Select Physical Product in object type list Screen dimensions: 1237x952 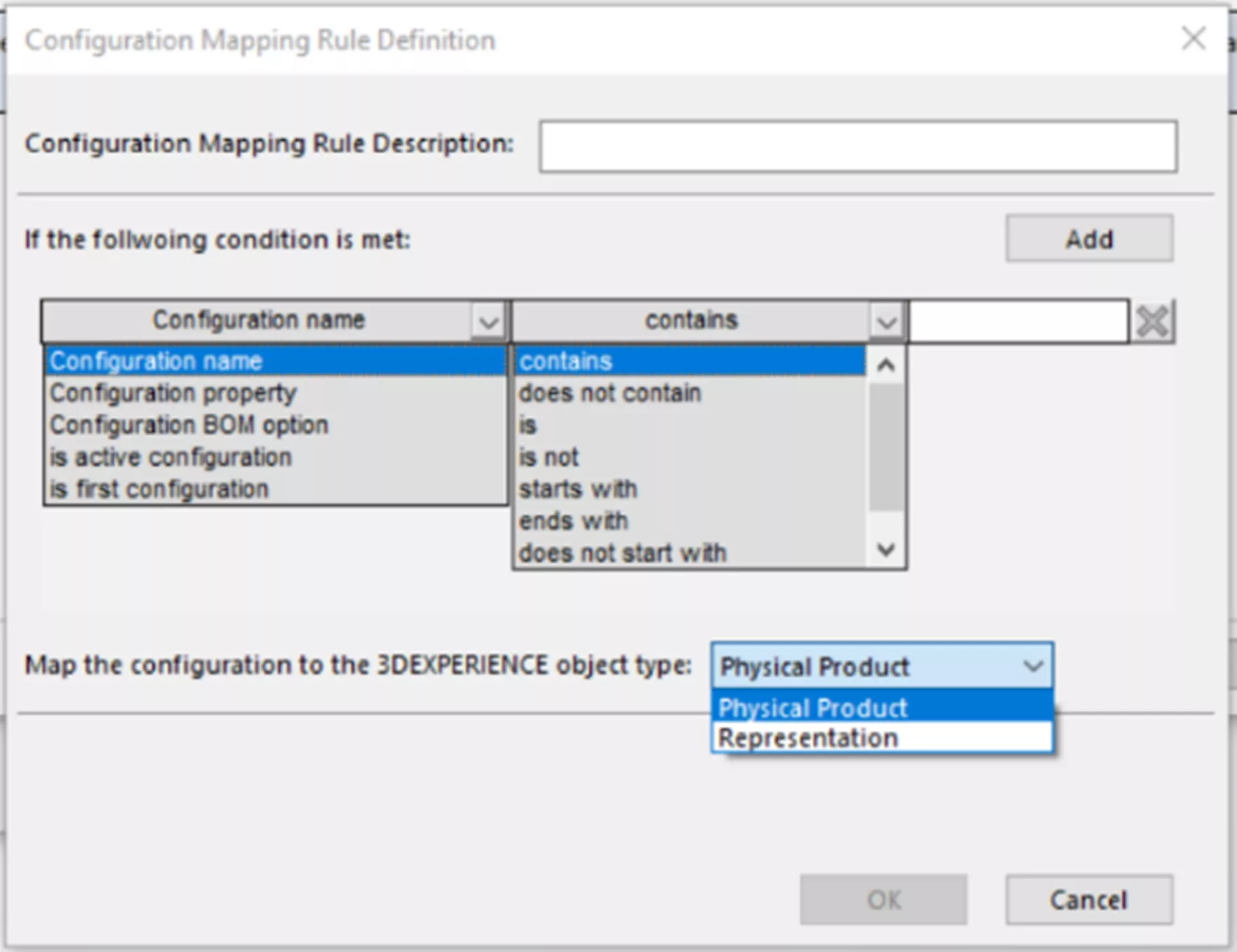pyautogui.click(x=882, y=707)
